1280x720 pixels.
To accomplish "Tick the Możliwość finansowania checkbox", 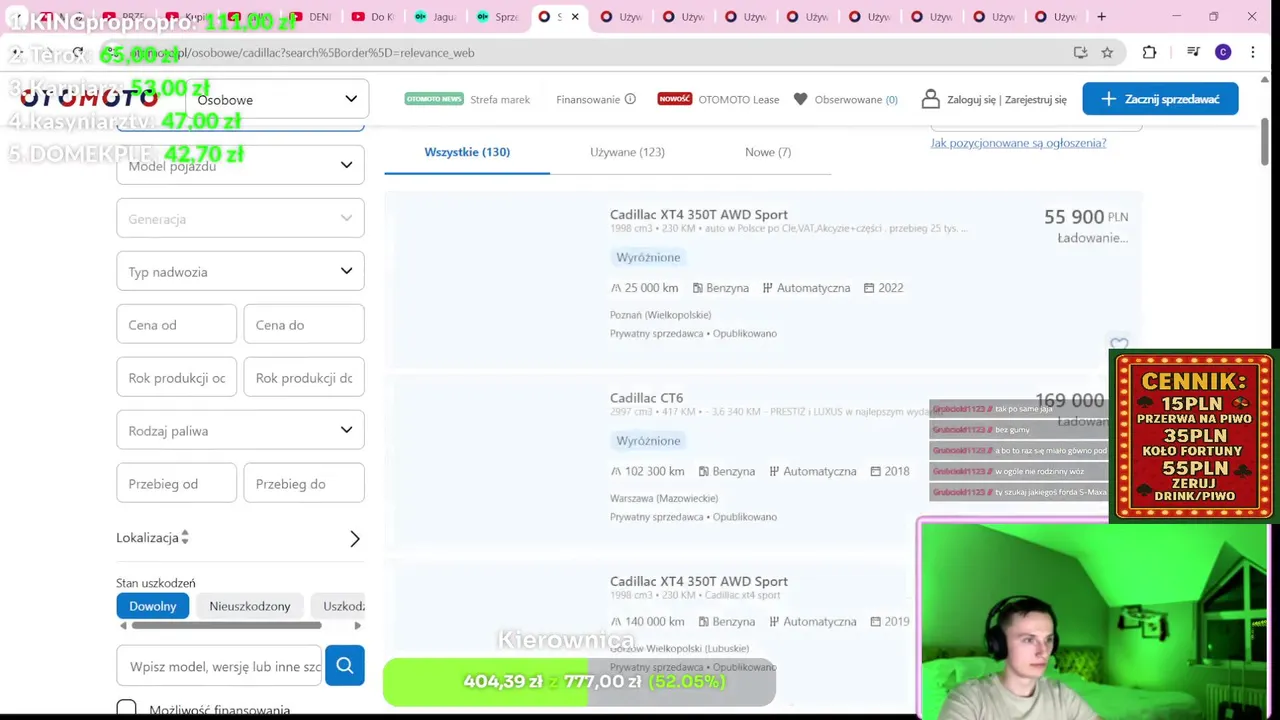I will (126, 709).
